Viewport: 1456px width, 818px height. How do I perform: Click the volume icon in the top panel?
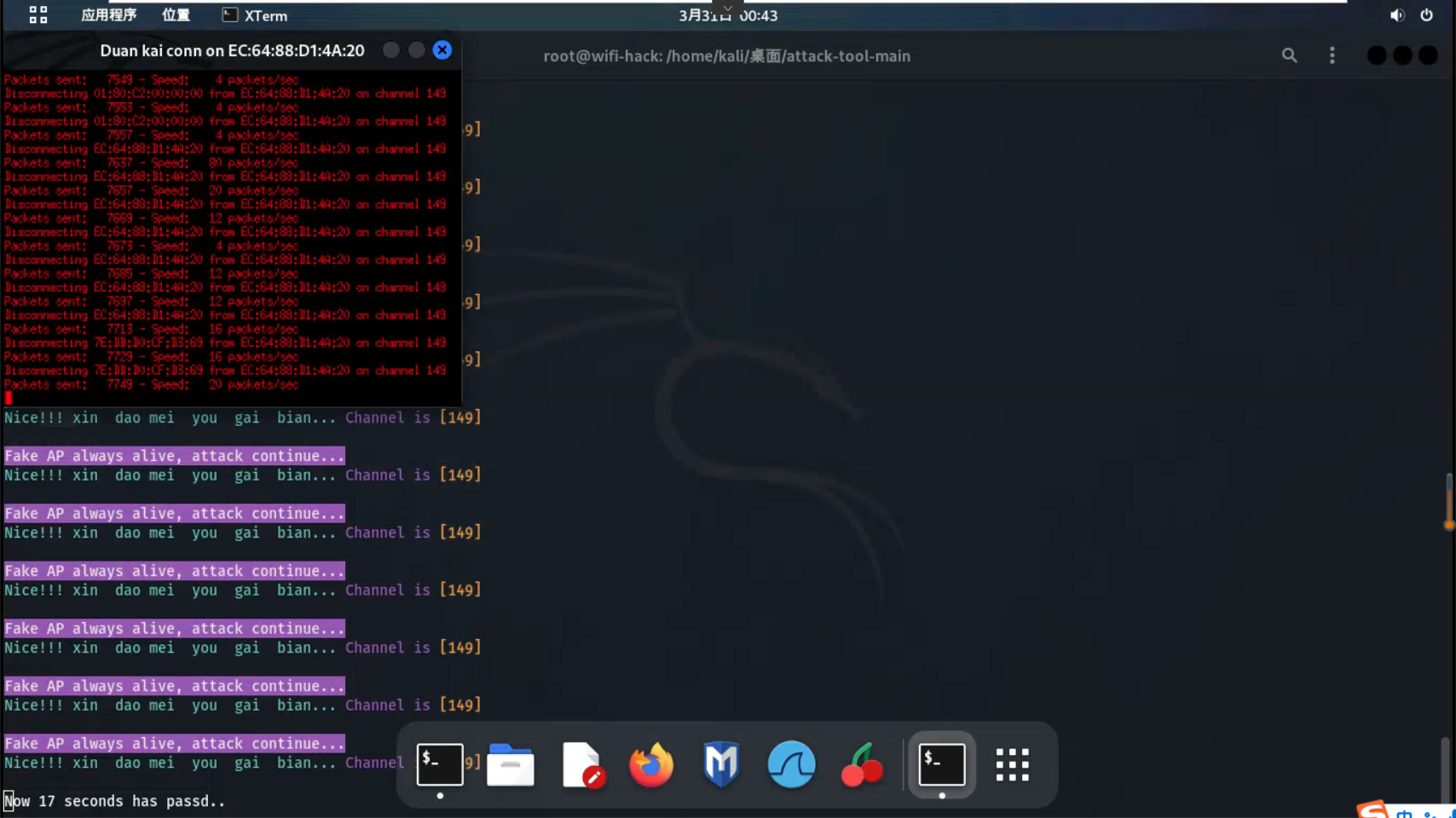(x=1396, y=14)
